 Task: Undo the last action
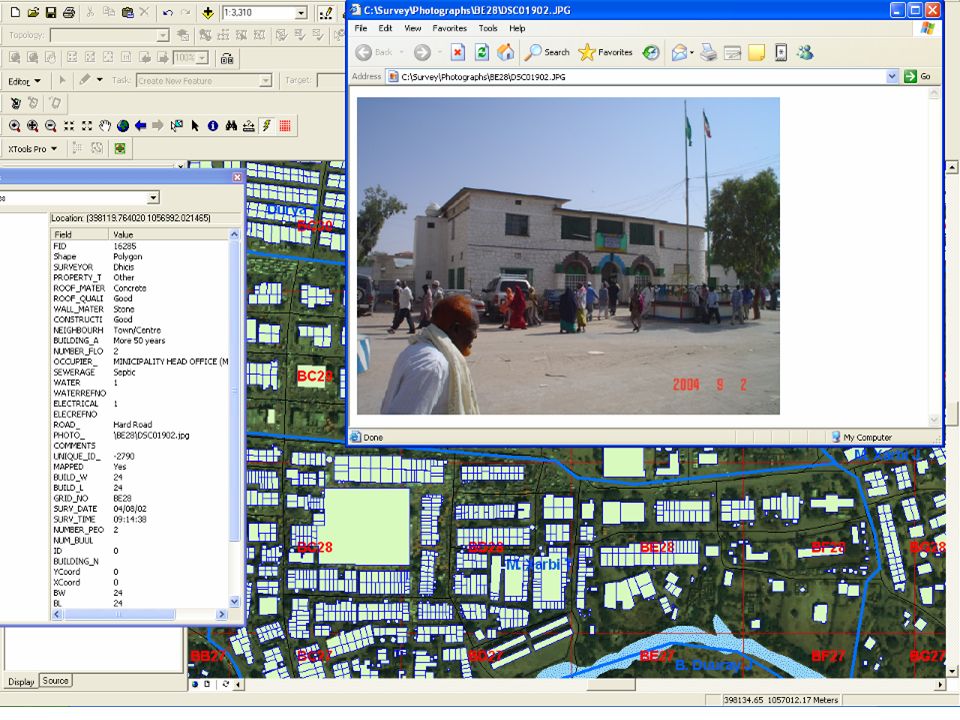[x=167, y=12]
